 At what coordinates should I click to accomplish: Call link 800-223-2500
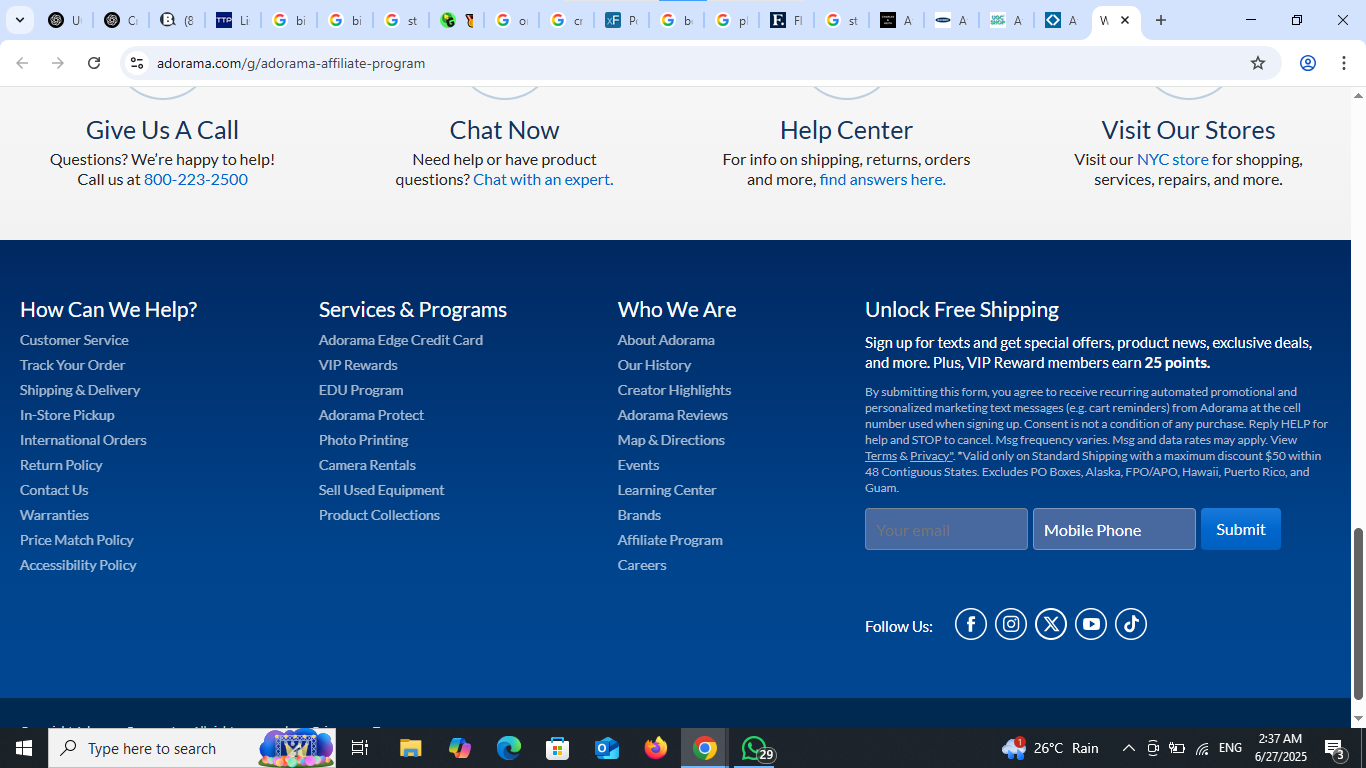click(196, 180)
